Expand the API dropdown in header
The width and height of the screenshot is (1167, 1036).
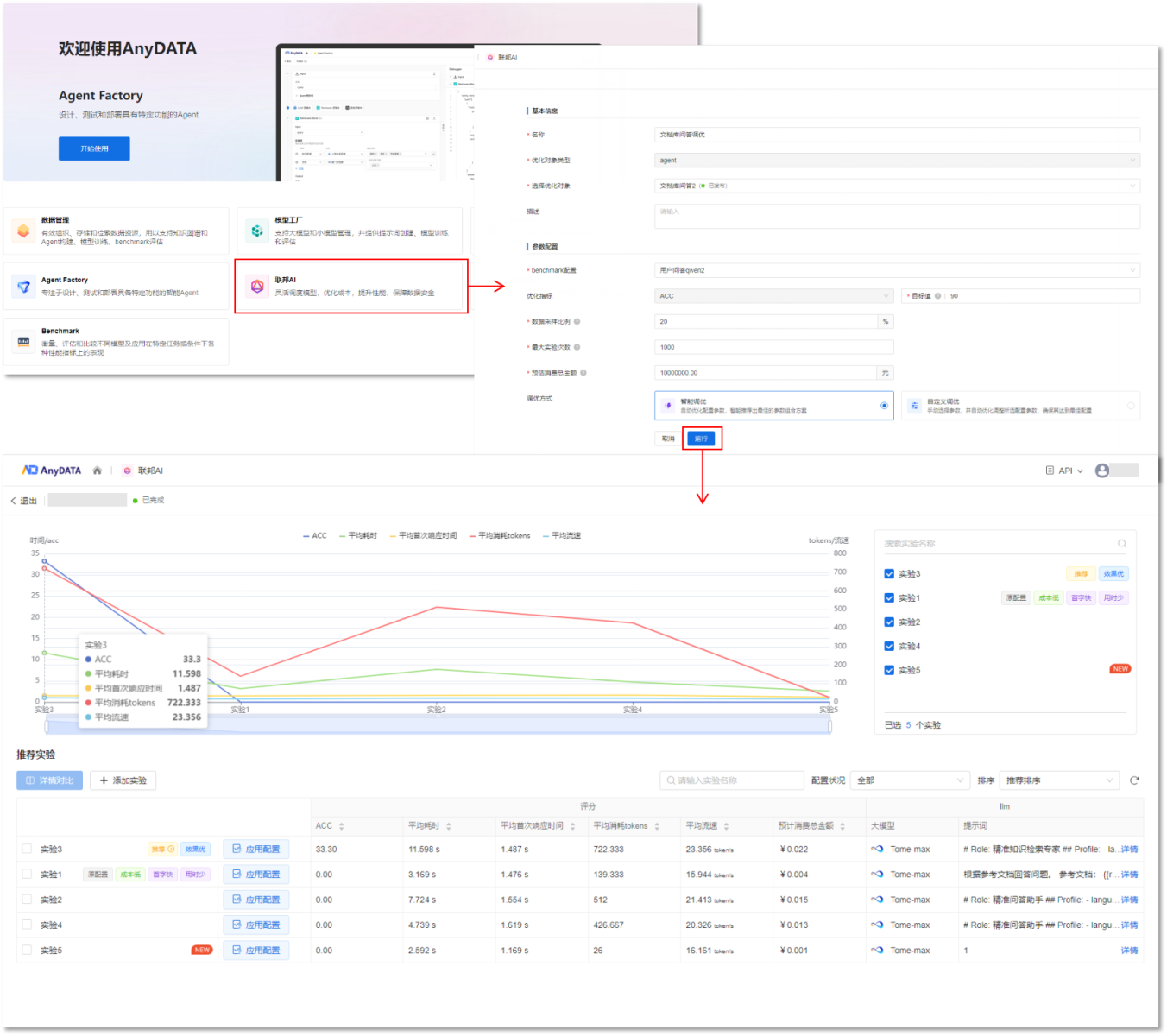(x=1064, y=471)
